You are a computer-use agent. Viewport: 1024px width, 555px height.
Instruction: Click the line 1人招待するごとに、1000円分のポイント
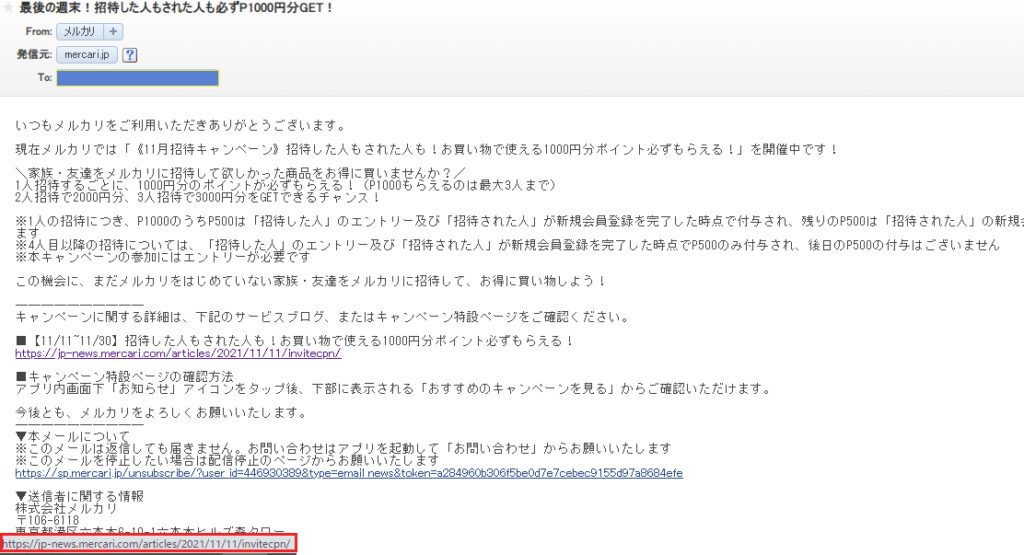point(285,185)
